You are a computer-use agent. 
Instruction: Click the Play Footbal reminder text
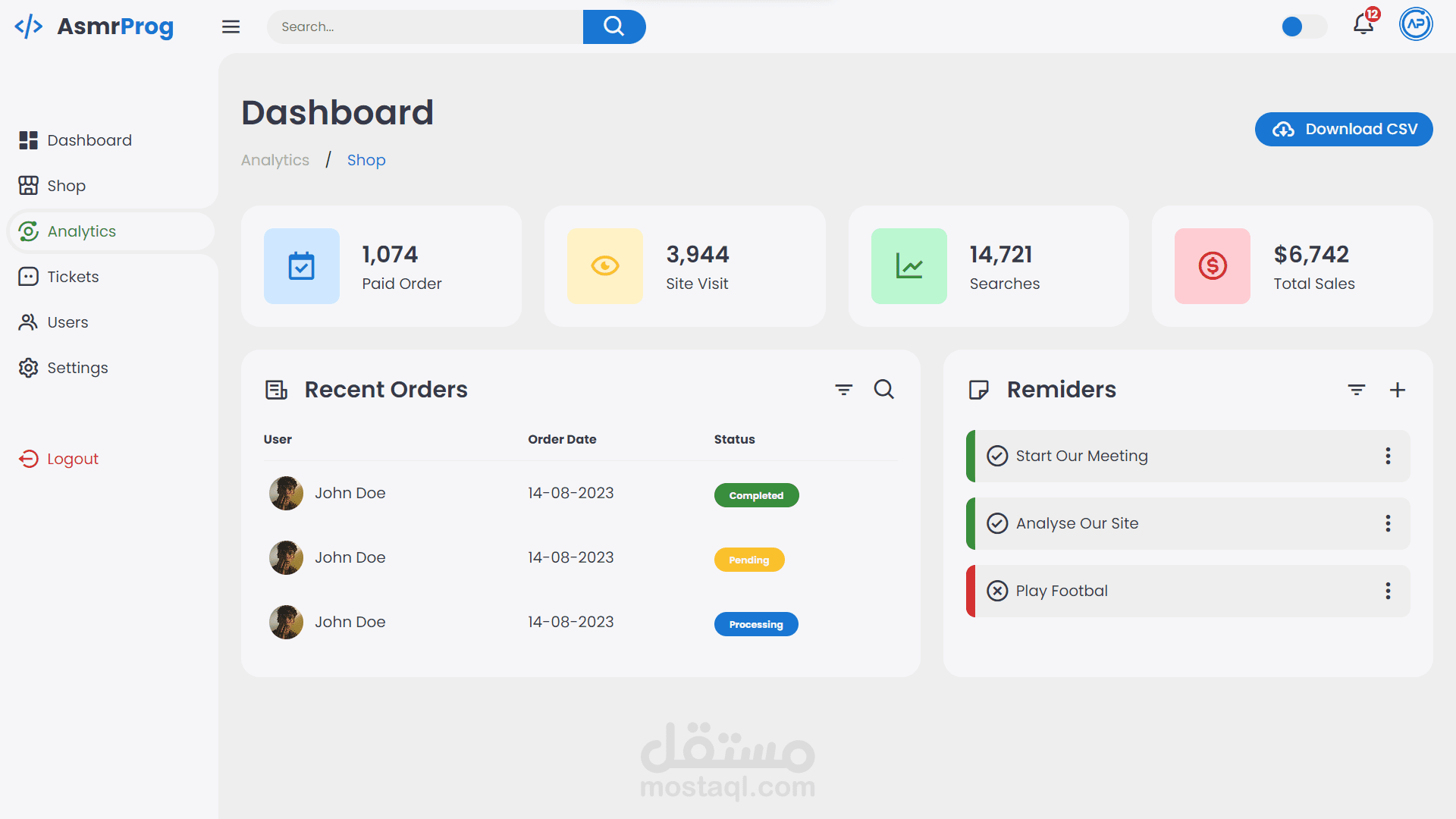click(1062, 591)
